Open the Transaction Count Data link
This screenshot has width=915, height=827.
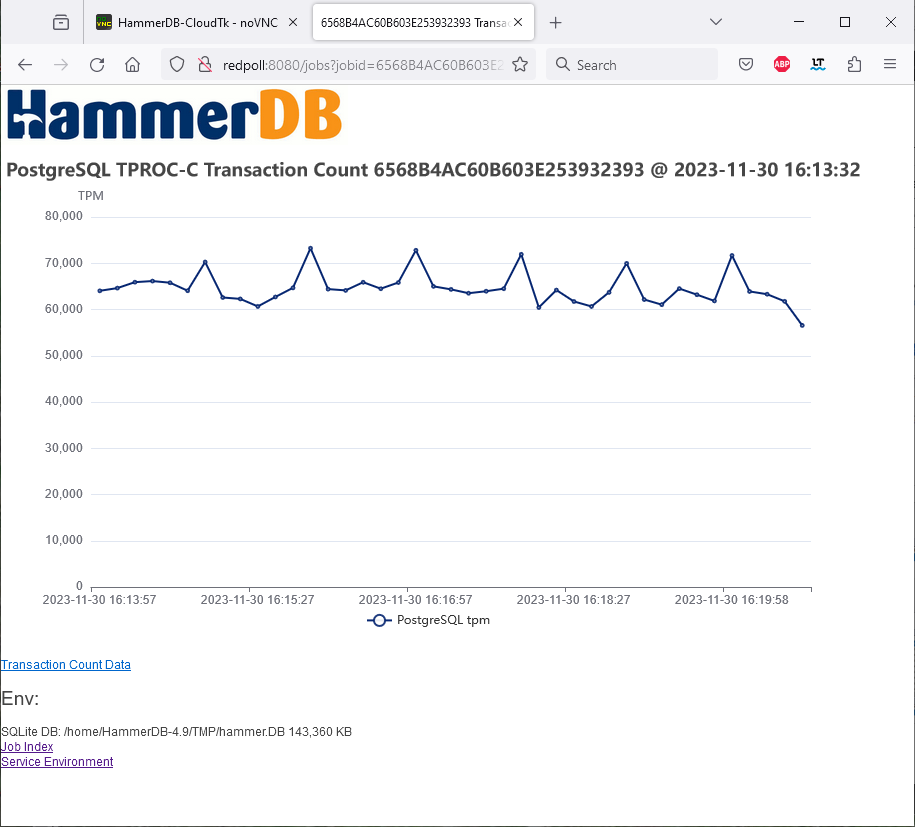tap(66, 665)
